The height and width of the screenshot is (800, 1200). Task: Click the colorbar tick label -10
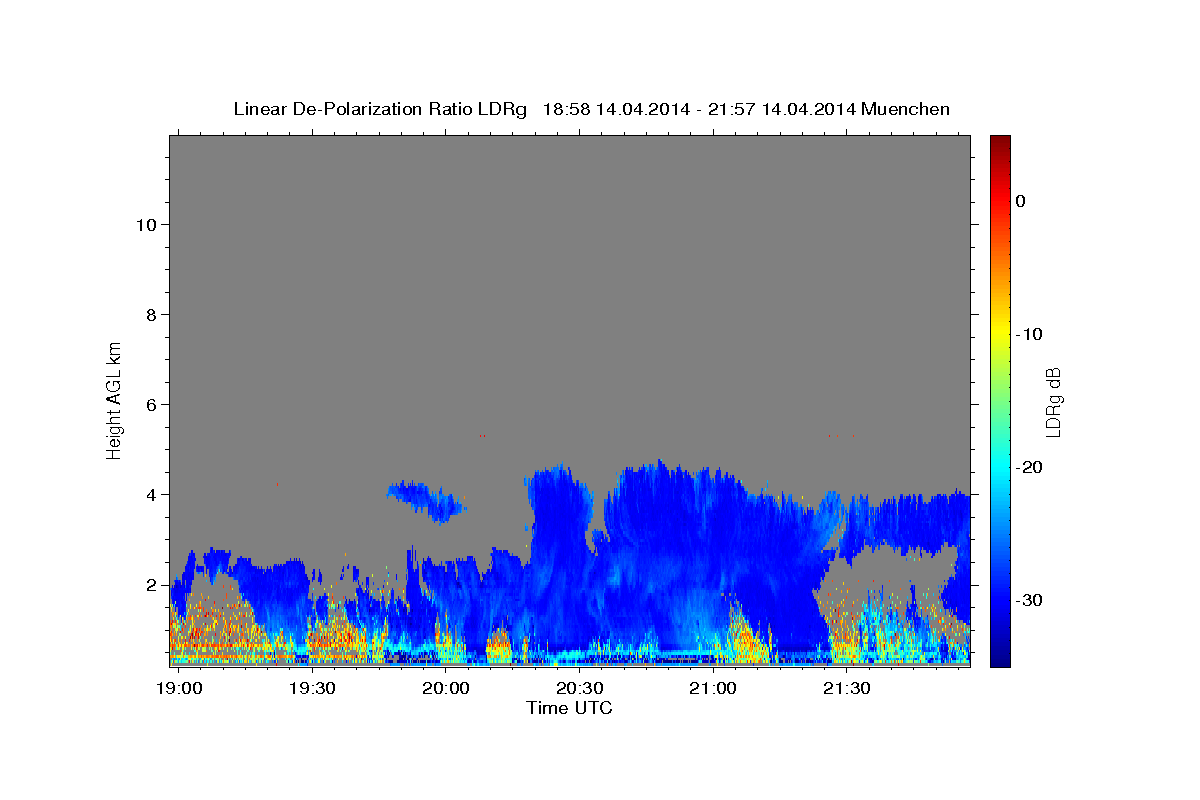[x=1029, y=334]
